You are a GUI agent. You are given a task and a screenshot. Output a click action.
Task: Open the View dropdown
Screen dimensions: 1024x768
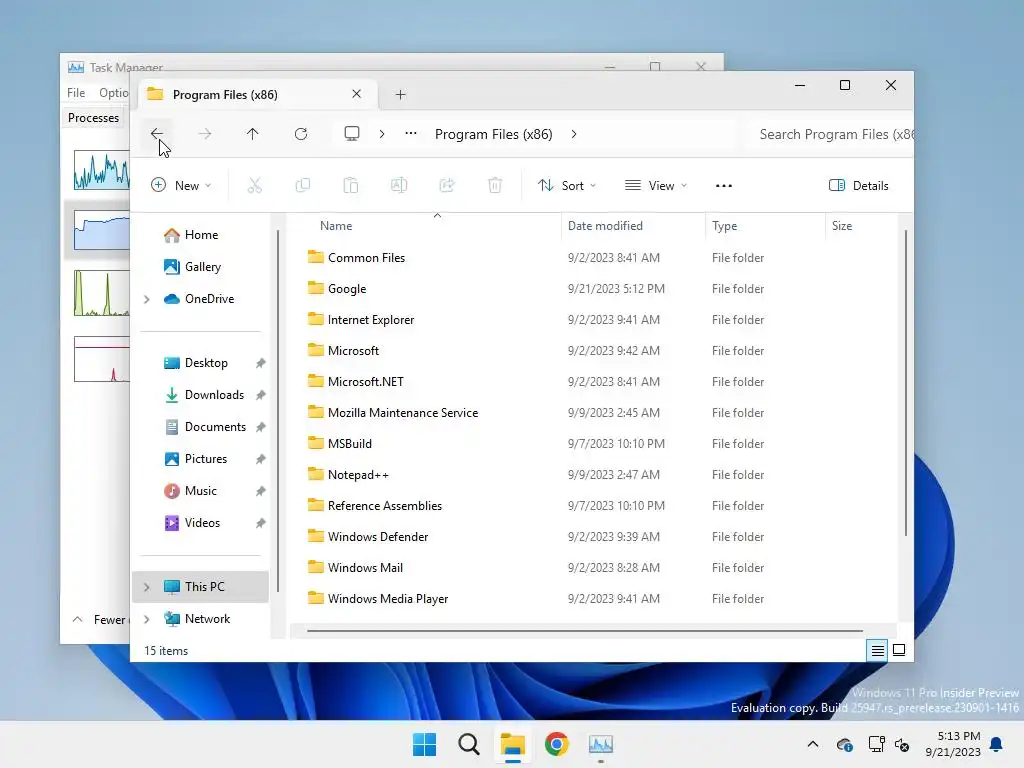[656, 185]
